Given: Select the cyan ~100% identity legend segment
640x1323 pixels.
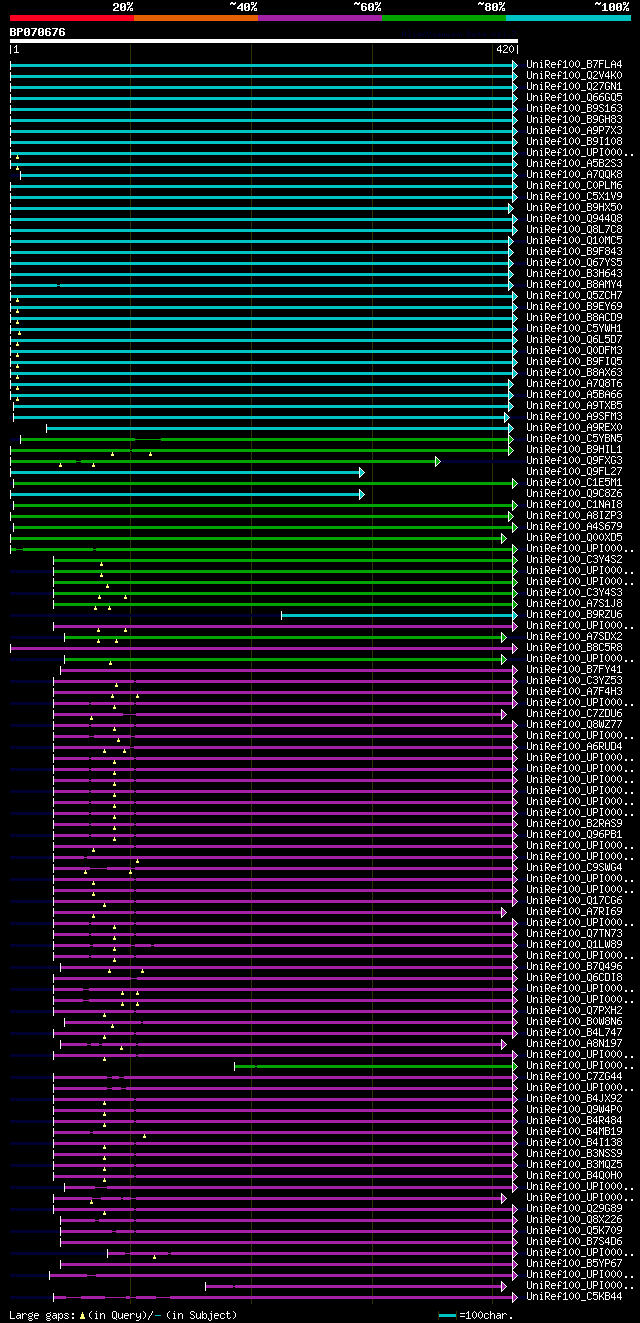Looking at the screenshot, I should 568,17.
